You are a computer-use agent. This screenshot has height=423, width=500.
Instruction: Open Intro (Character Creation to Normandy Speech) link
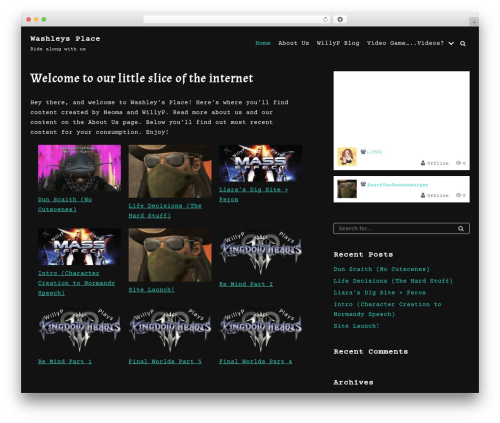(x=76, y=283)
